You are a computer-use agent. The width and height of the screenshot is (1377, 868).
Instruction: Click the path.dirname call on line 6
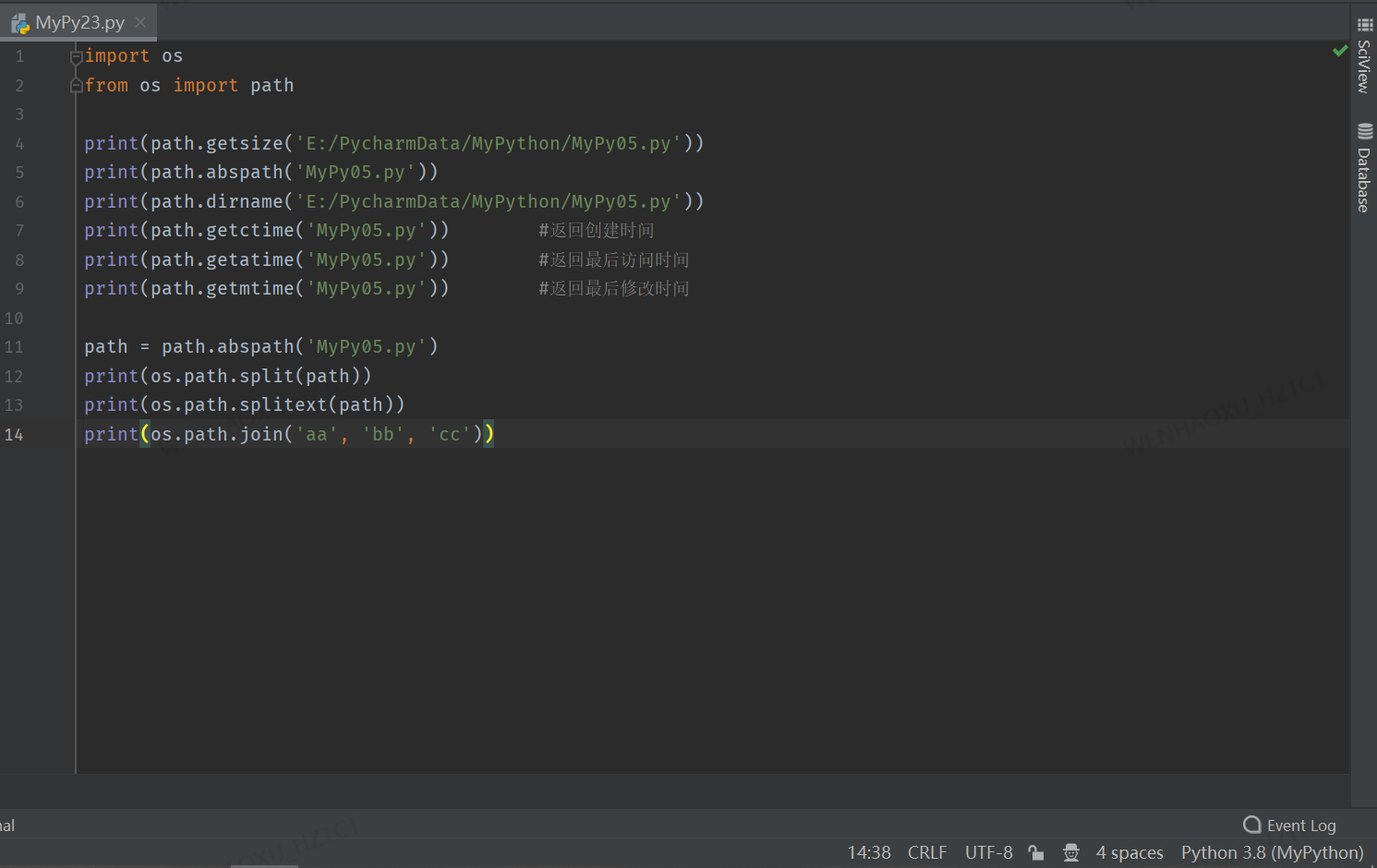pos(394,201)
